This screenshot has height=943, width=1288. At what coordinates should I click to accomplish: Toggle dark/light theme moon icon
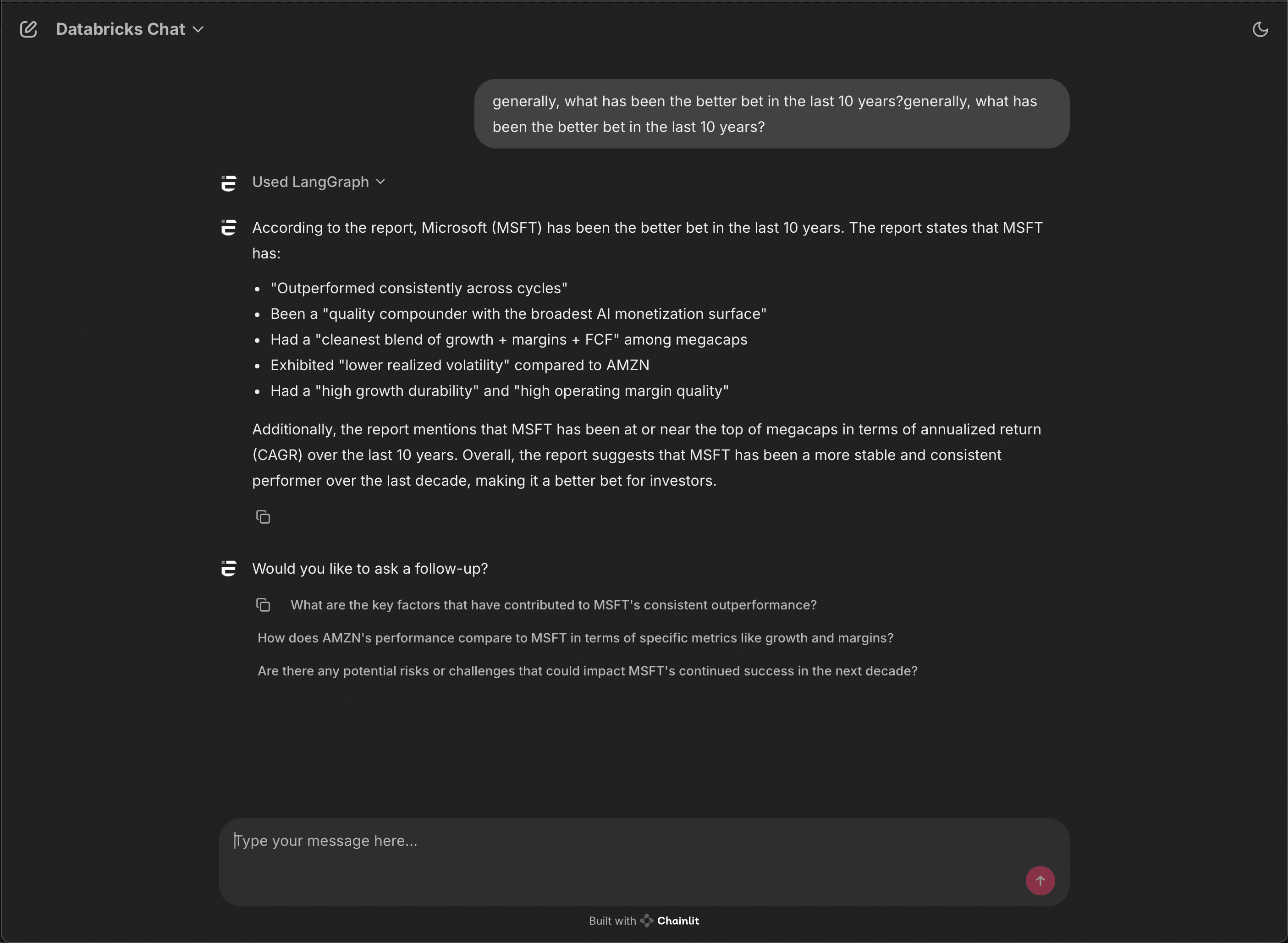1260,29
